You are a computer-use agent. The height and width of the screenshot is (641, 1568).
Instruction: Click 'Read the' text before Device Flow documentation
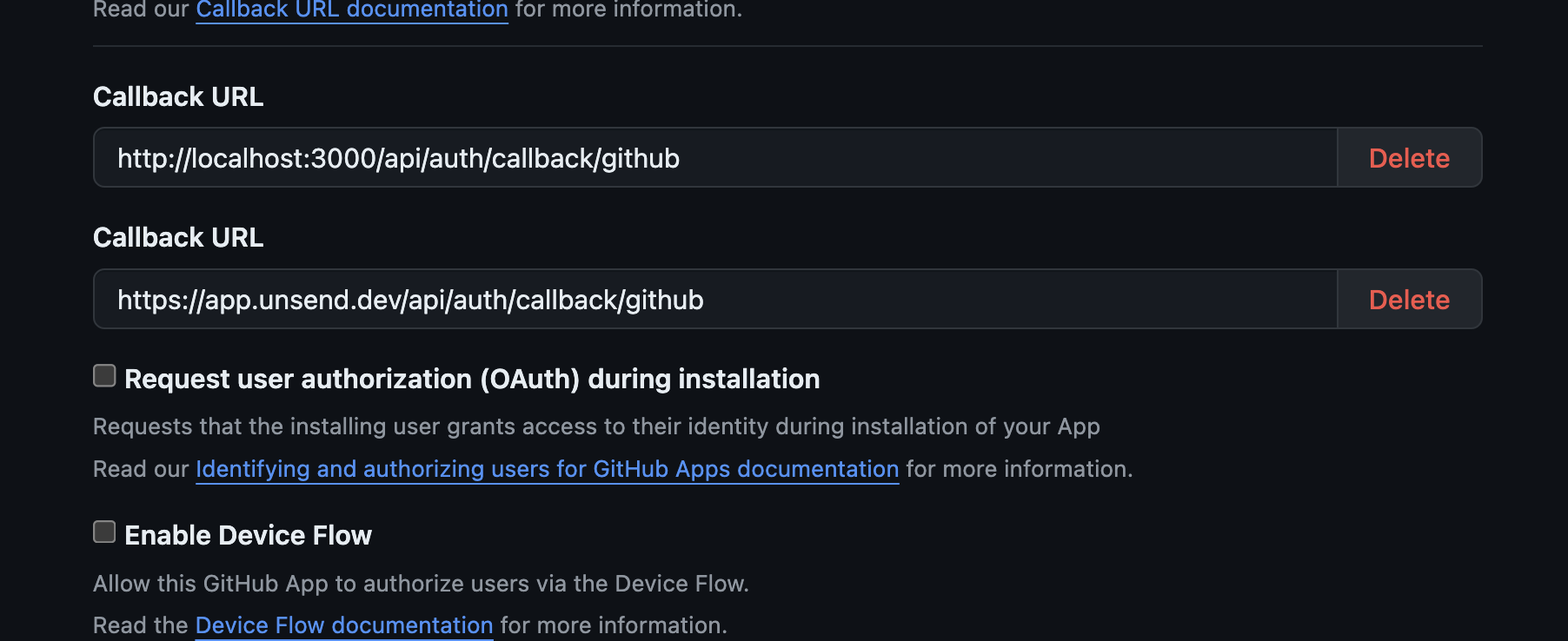click(140, 625)
